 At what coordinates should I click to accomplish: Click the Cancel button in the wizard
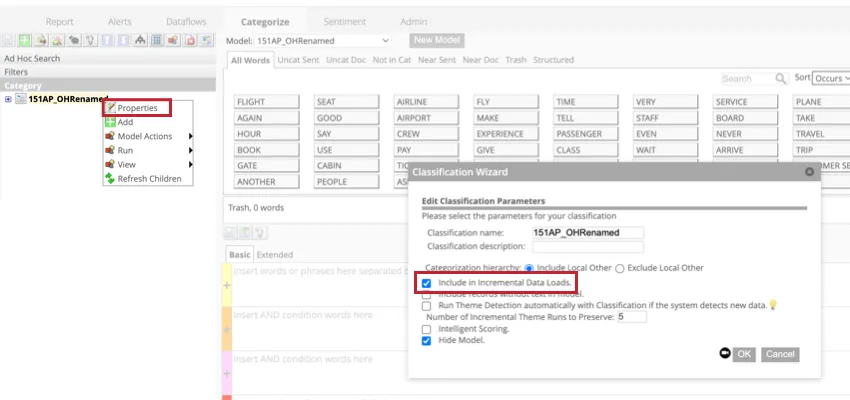tap(779, 354)
